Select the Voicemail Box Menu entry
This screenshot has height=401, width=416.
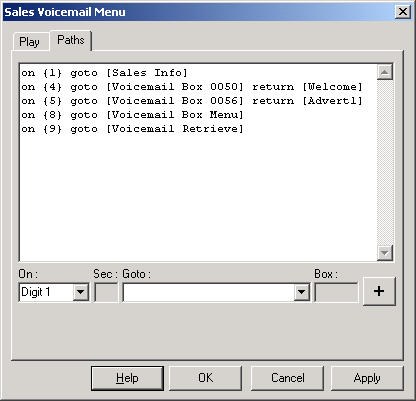(x=132, y=115)
